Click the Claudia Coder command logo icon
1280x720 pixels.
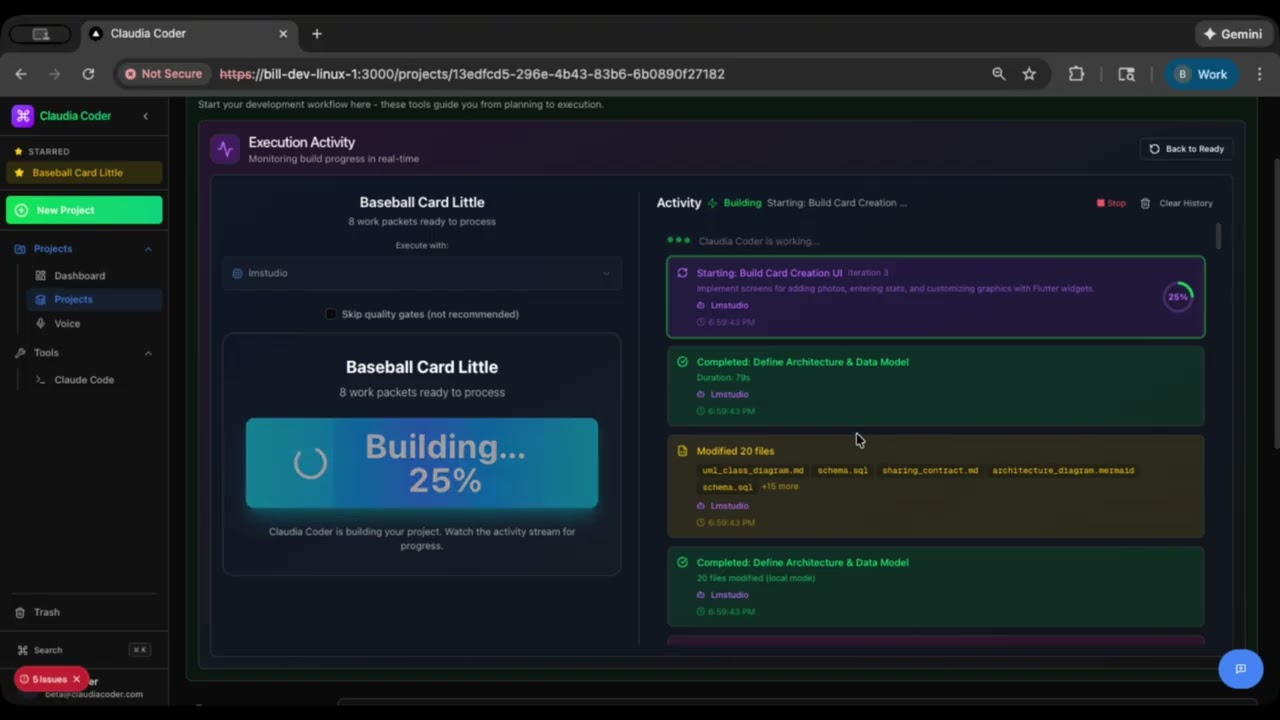coord(22,116)
